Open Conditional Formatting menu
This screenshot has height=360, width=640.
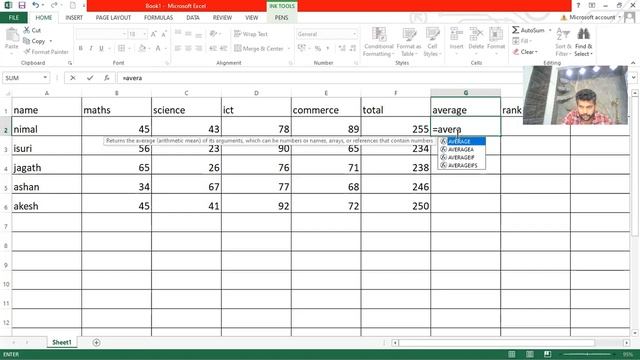click(378, 42)
